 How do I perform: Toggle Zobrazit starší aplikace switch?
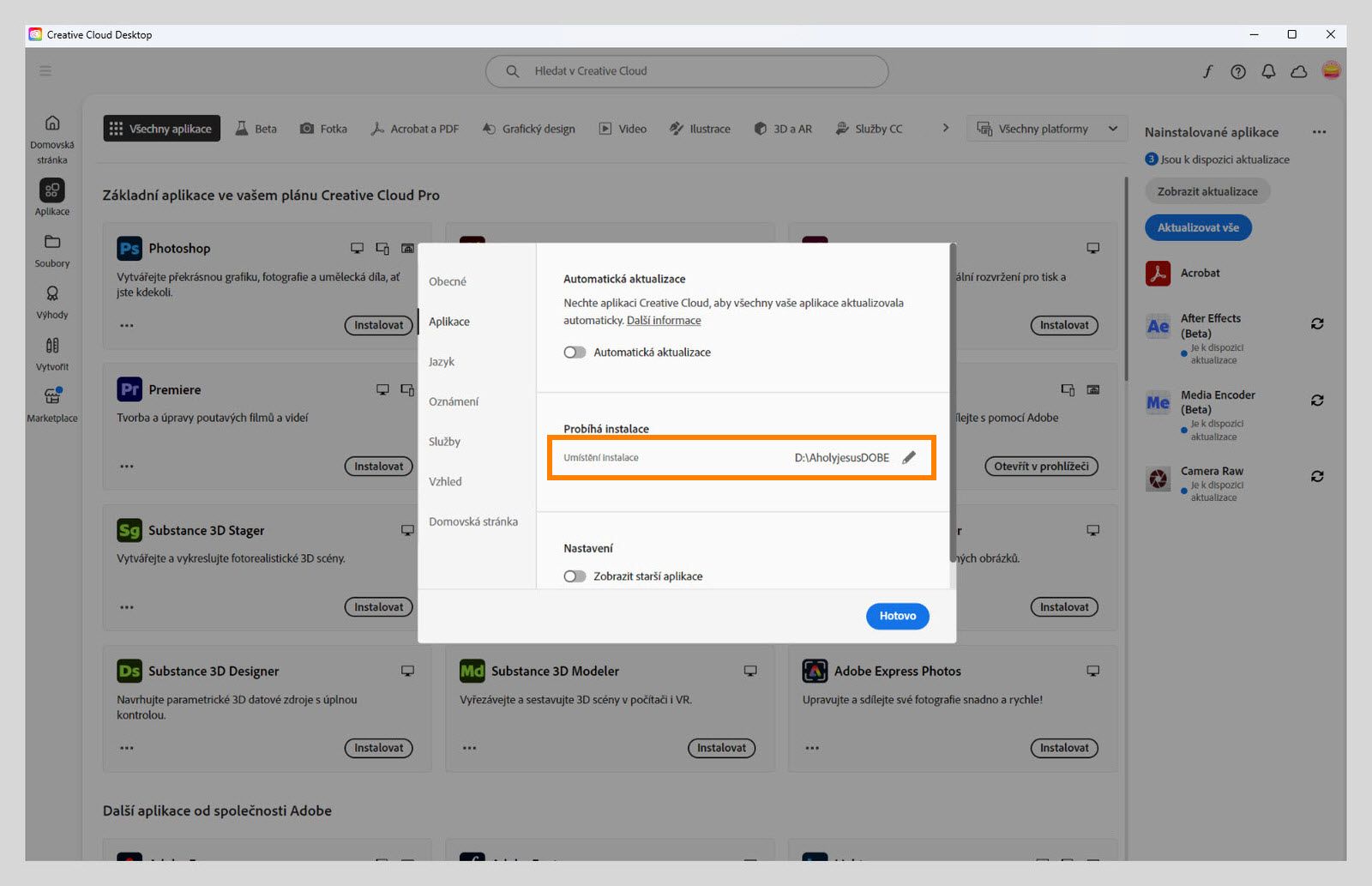click(x=575, y=576)
